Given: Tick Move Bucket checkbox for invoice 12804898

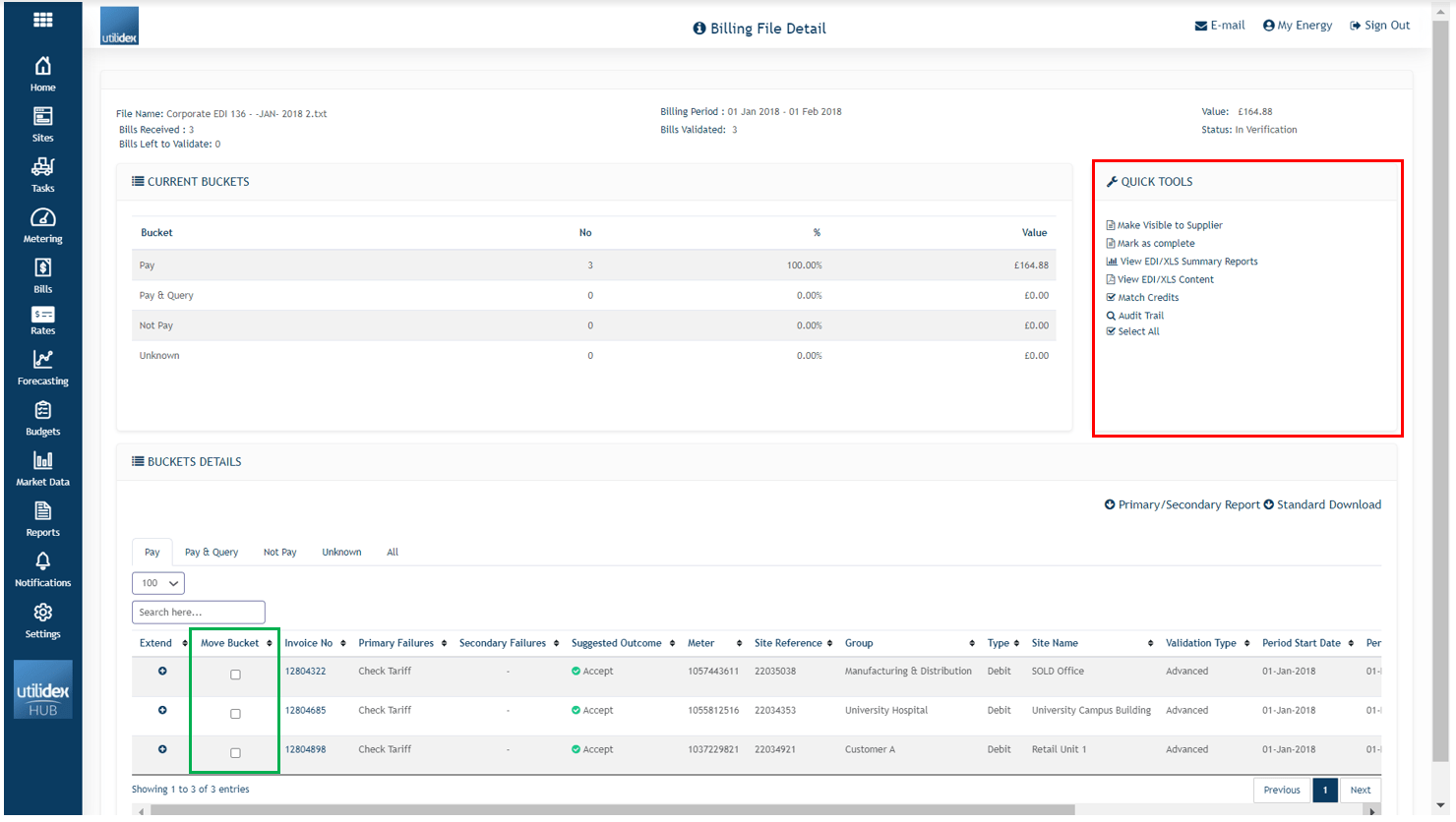Looking at the screenshot, I should (x=235, y=753).
